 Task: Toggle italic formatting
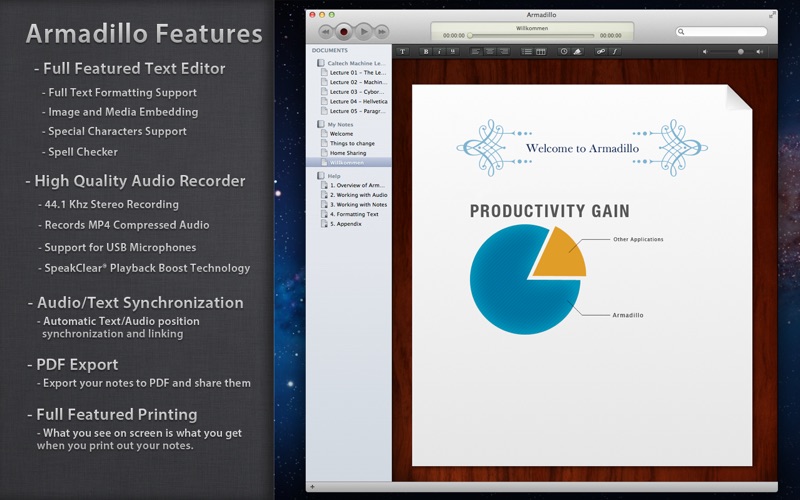(x=439, y=52)
